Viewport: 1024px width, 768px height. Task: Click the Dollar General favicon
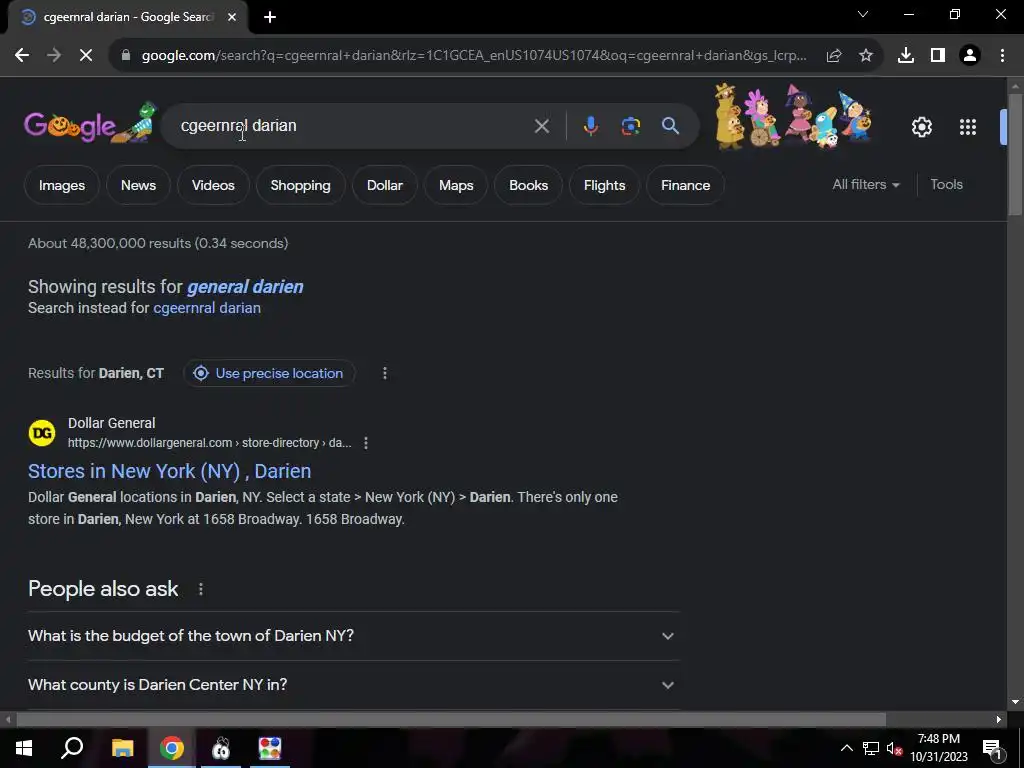point(42,433)
